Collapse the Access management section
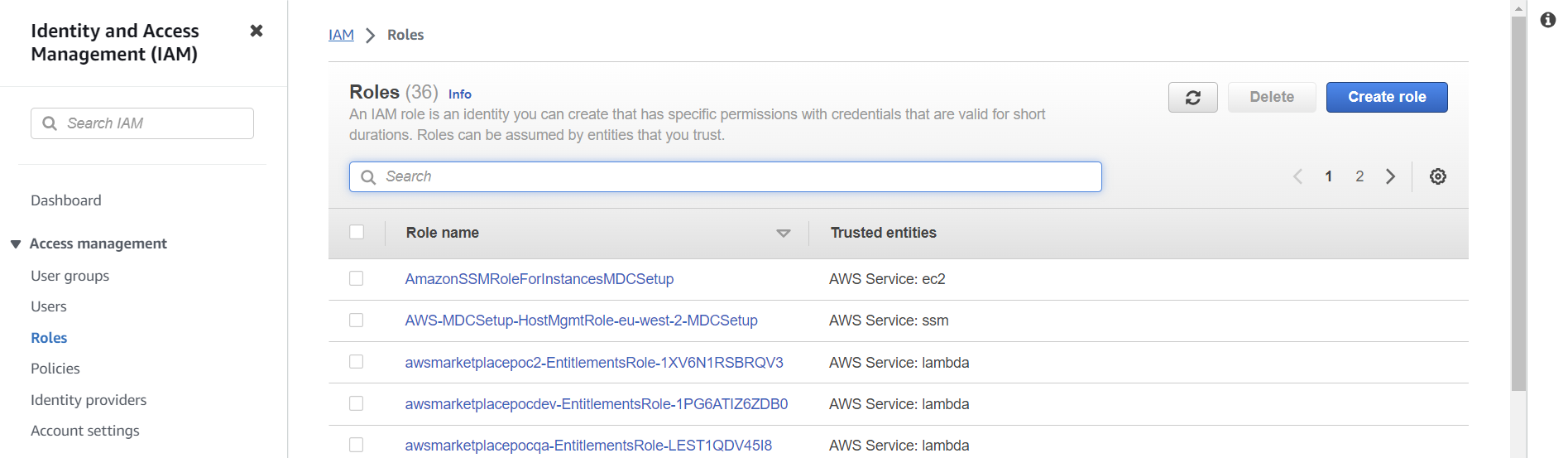 point(16,244)
